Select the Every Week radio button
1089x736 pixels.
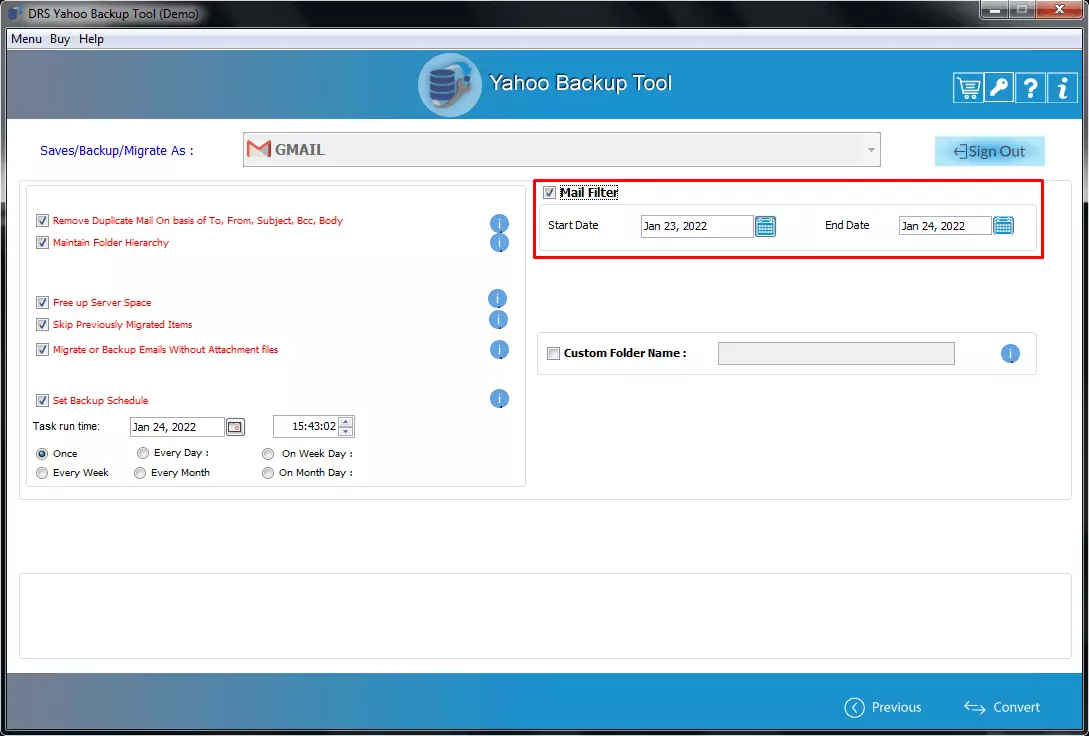click(42, 474)
